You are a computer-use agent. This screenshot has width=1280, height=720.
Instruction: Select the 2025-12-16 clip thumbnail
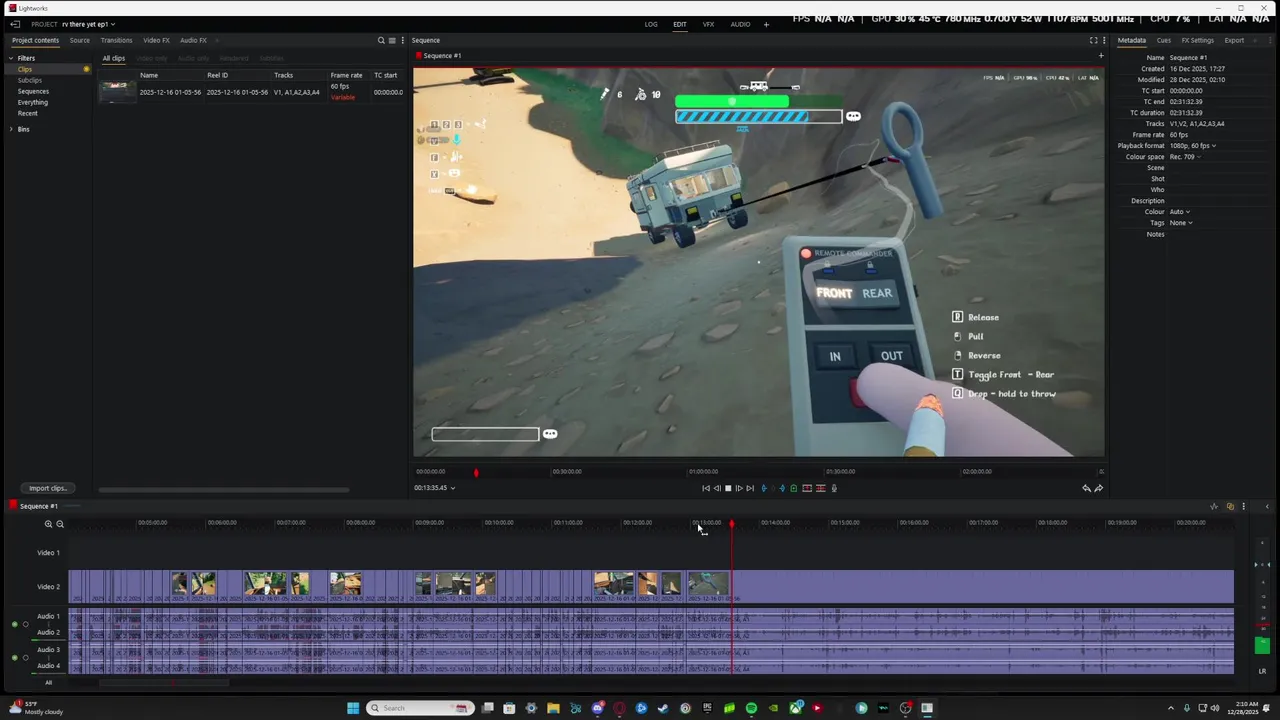pyautogui.click(x=117, y=92)
